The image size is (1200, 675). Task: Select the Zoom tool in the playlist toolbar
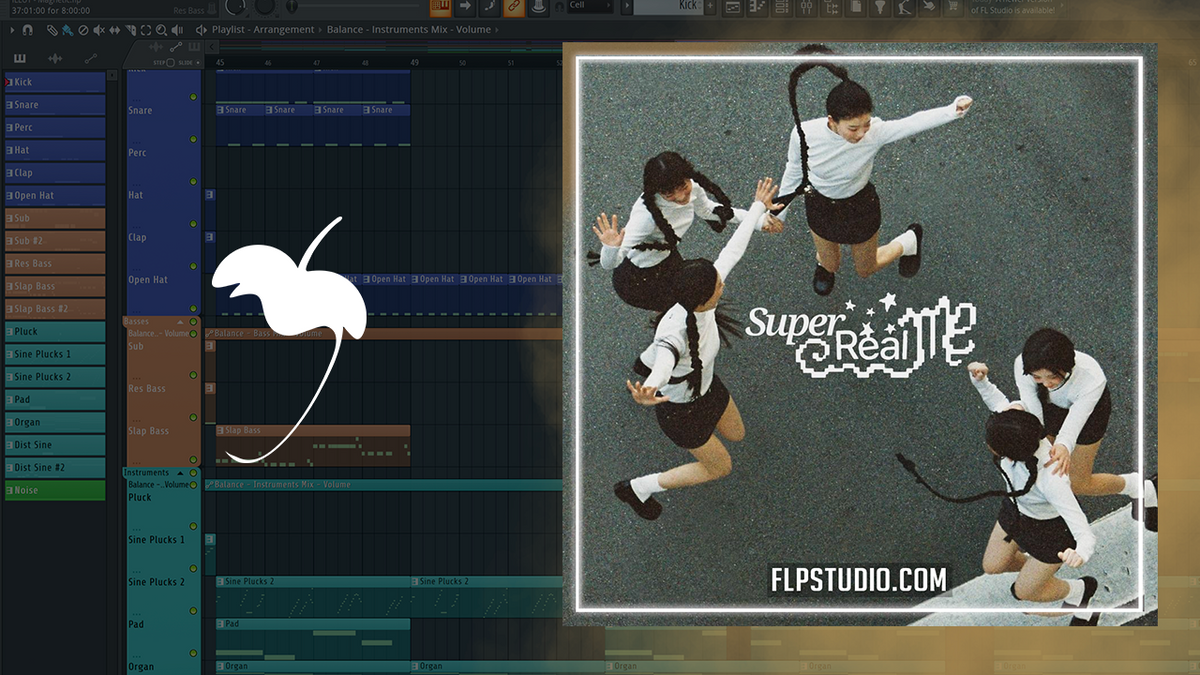point(162,30)
